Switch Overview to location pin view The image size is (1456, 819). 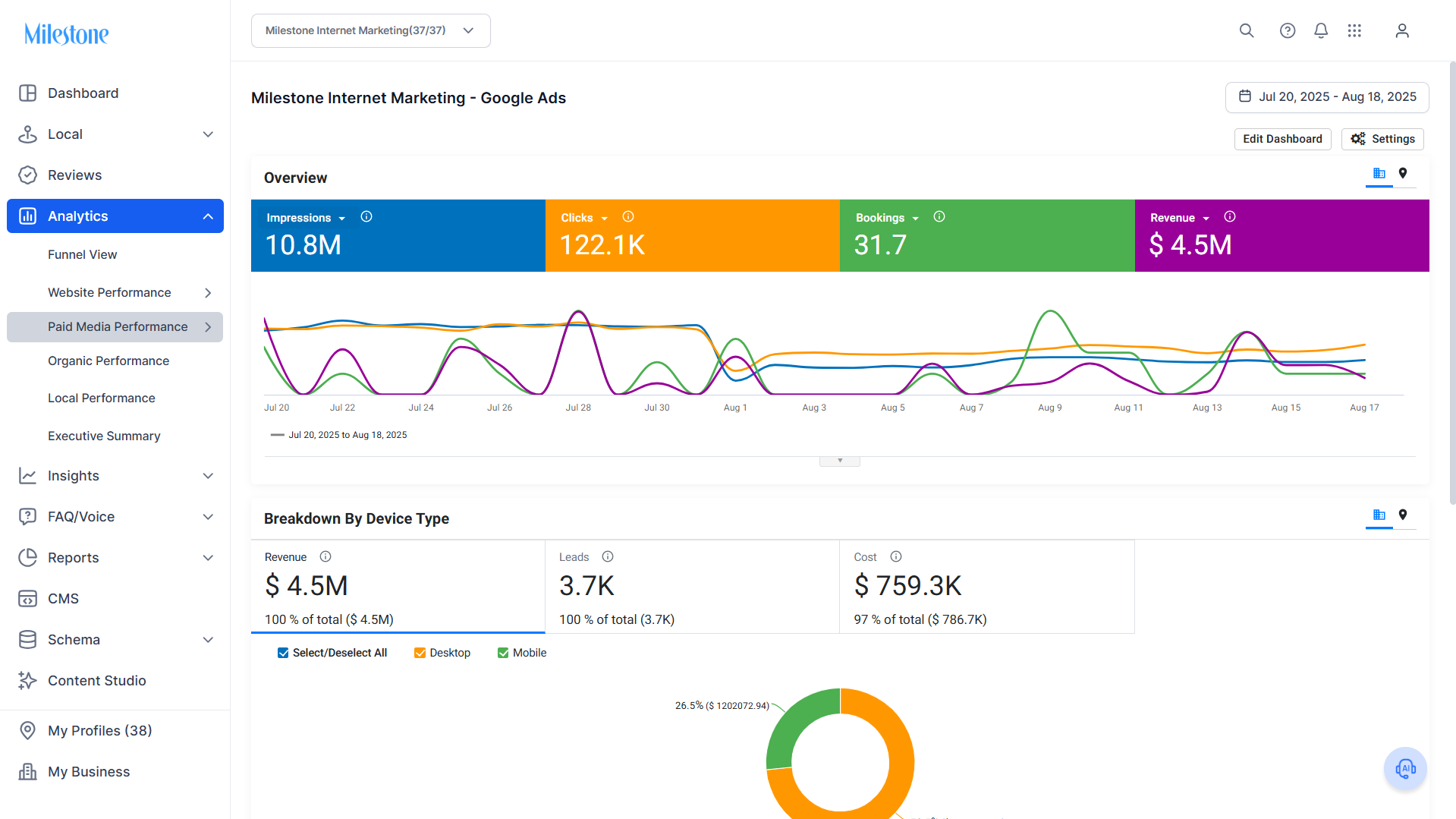tap(1403, 174)
